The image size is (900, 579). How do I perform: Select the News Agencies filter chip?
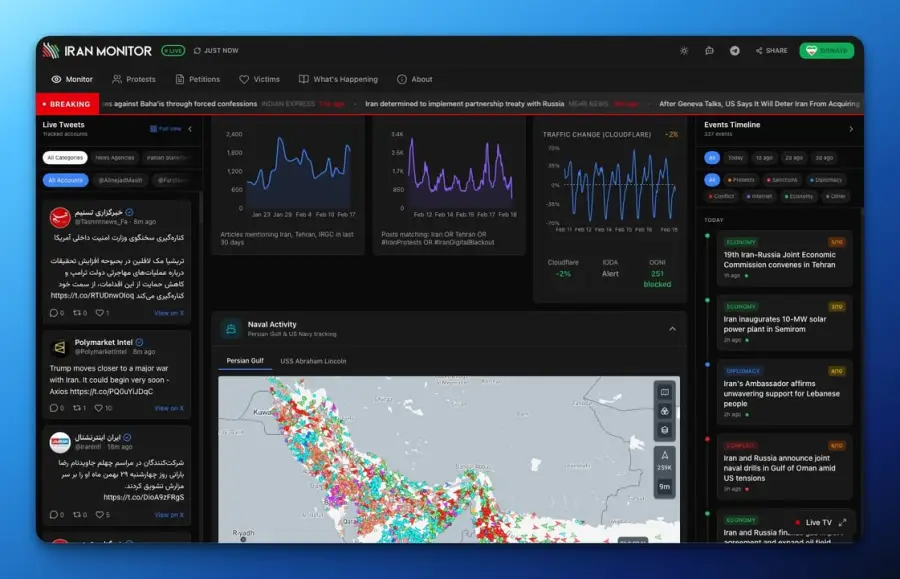click(114, 157)
